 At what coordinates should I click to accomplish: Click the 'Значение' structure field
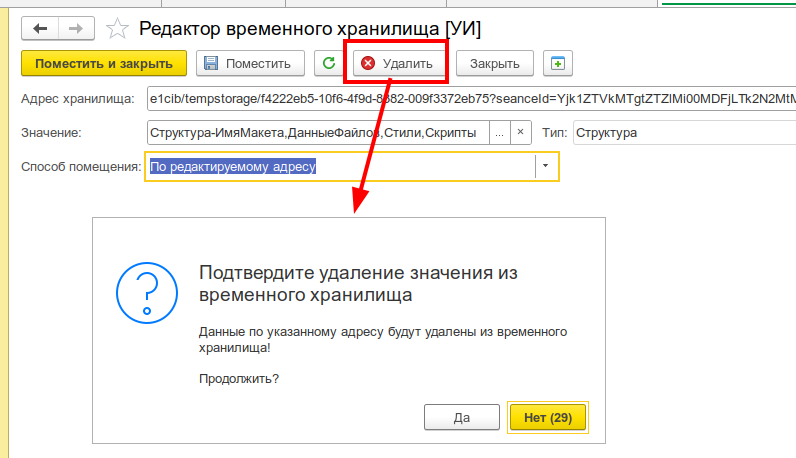pyautogui.click(x=318, y=133)
